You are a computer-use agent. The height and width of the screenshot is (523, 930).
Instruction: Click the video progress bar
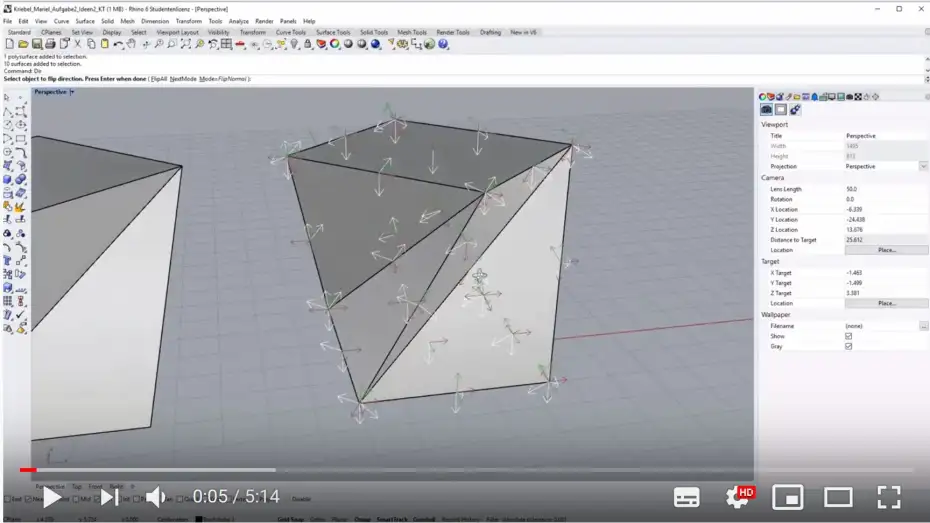pyautogui.click(x=466, y=470)
